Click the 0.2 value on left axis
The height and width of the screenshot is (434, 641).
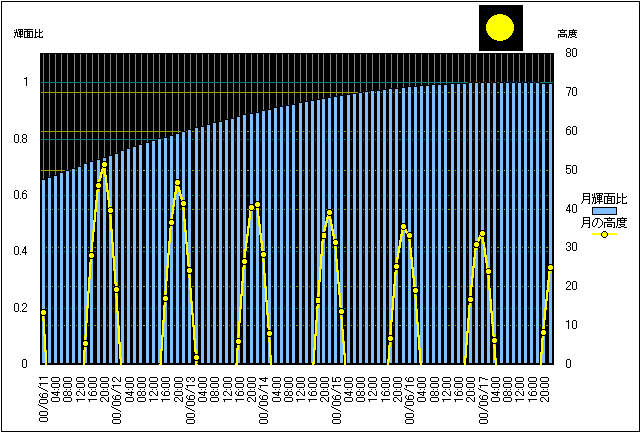coord(21,308)
